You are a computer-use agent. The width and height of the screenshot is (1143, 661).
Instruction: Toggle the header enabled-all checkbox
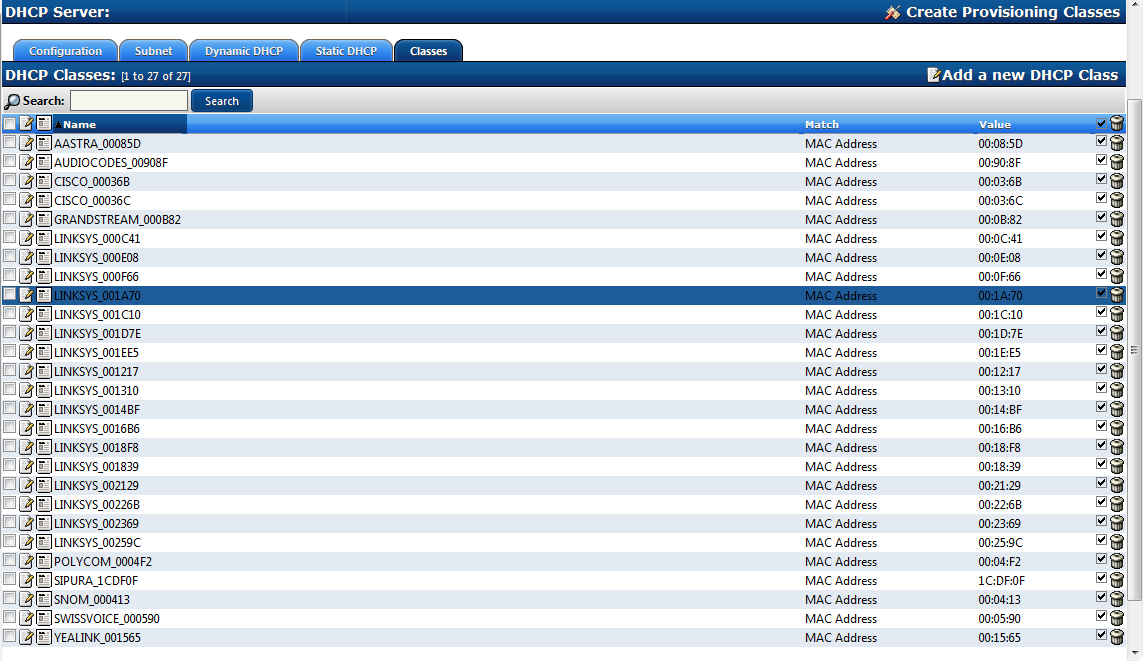(x=1101, y=123)
